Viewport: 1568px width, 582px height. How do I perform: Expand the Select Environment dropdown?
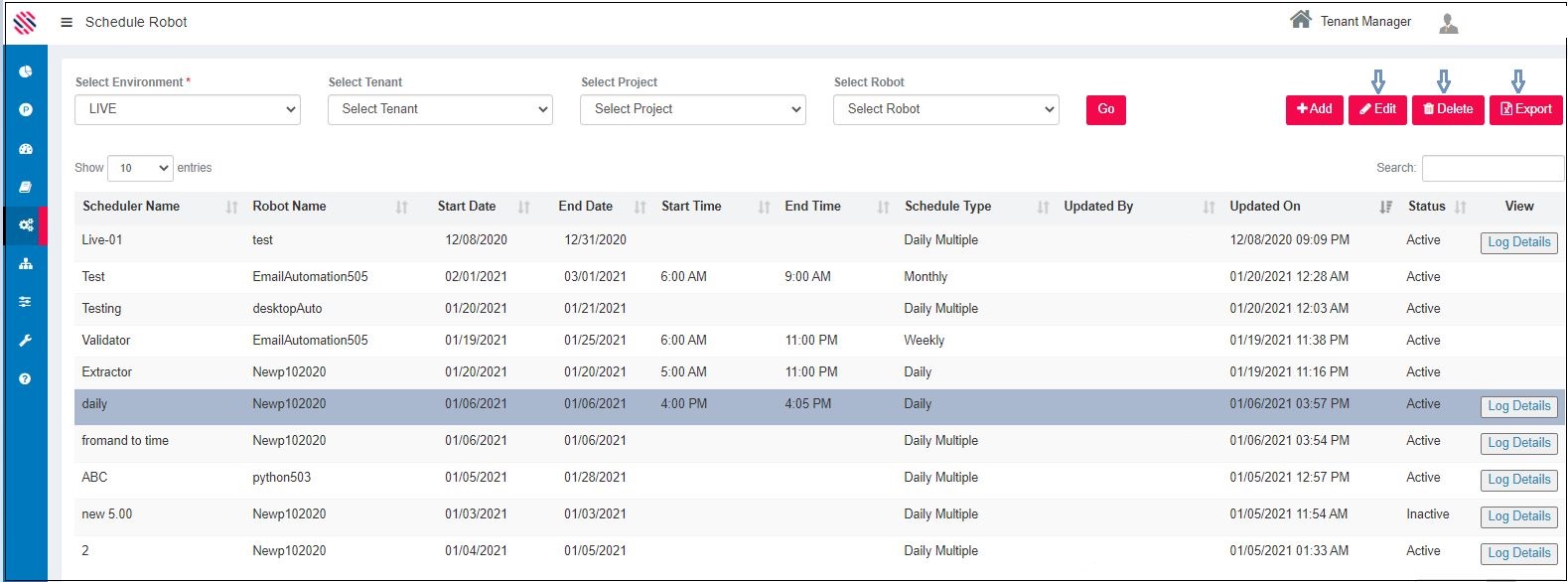(188, 109)
